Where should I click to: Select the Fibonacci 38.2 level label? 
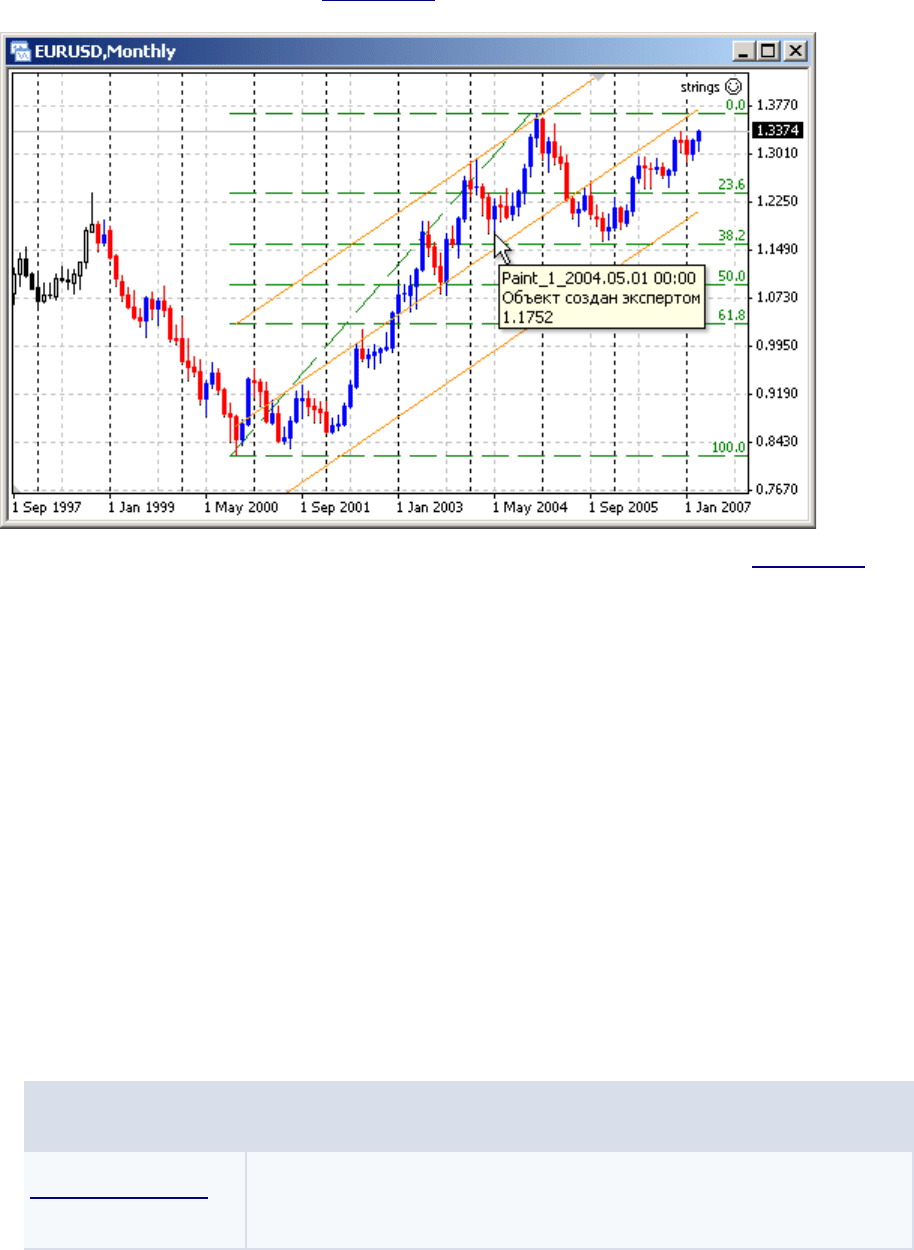point(733,235)
